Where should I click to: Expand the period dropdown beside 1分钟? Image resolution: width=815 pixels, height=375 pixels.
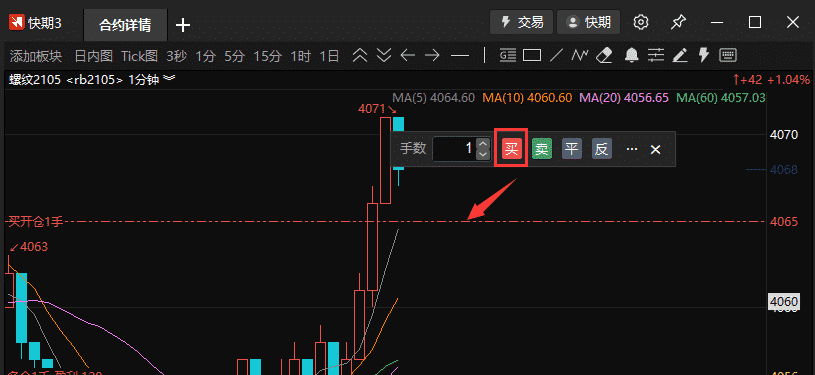(x=169, y=79)
